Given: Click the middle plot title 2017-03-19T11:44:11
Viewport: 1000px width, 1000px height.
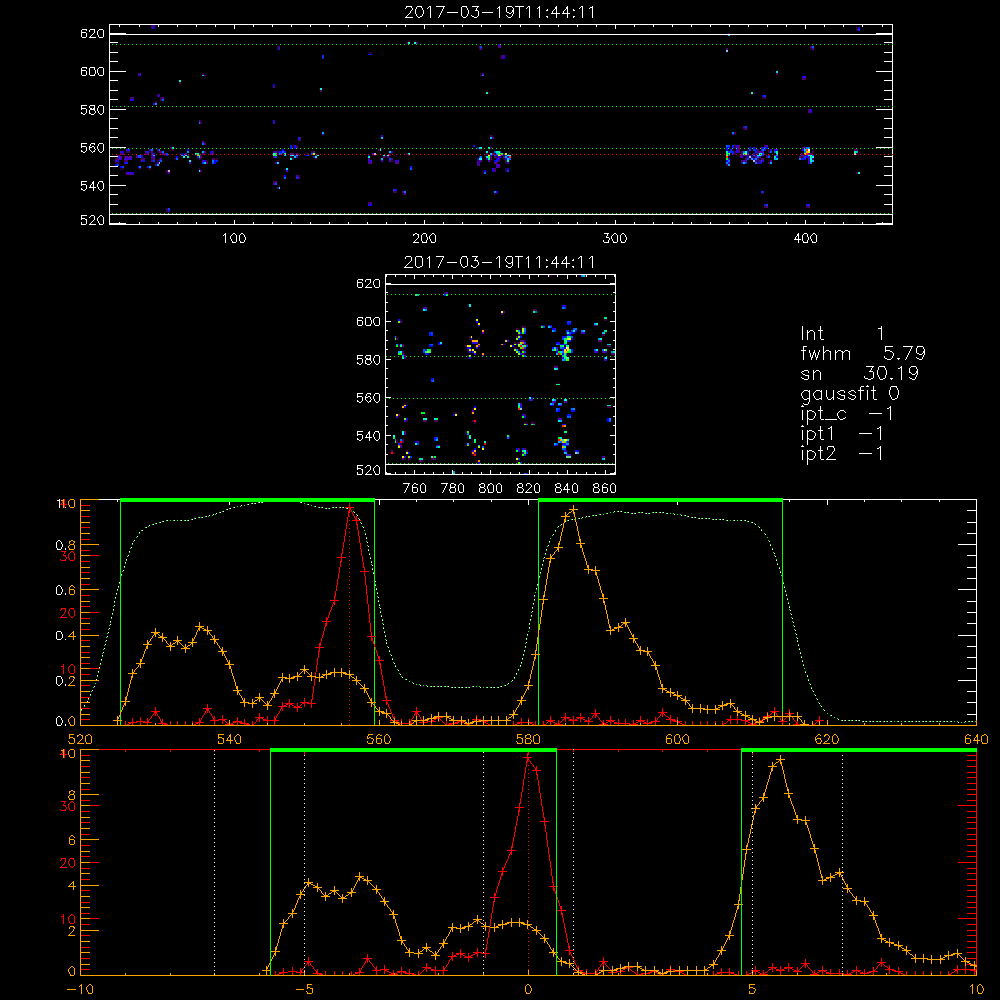Looking at the screenshot, I should coord(500,262).
